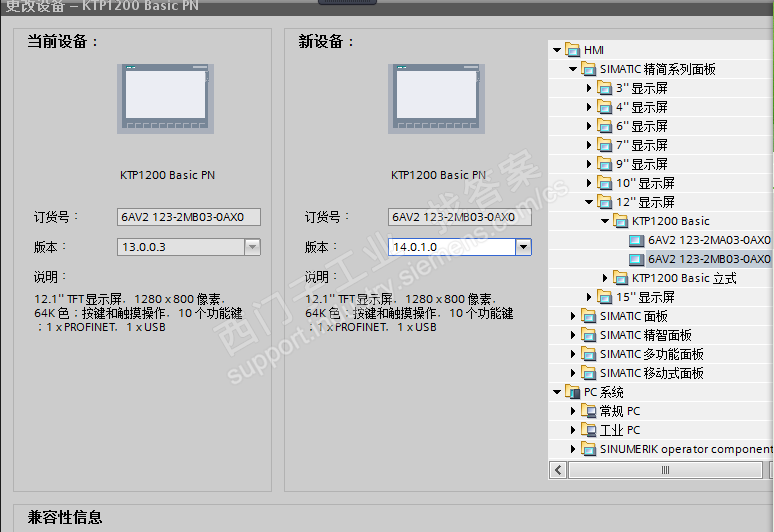The height and width of the screenshot is (532, 774).
Task: Click the new device 订货号 field
Action: 460,217
